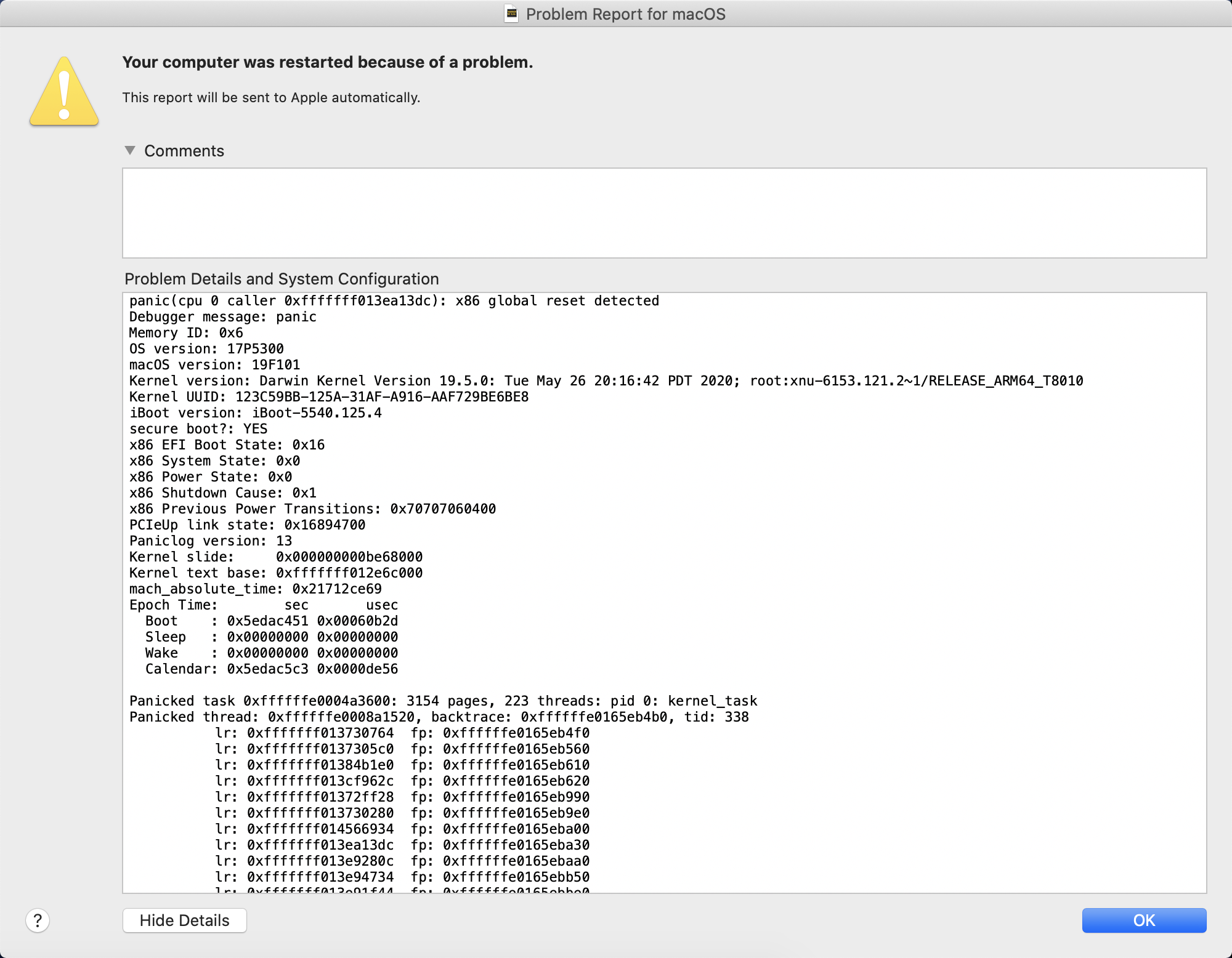Click the 'Kernel UUID' line

pyautogui.click(x=329, y=397)
